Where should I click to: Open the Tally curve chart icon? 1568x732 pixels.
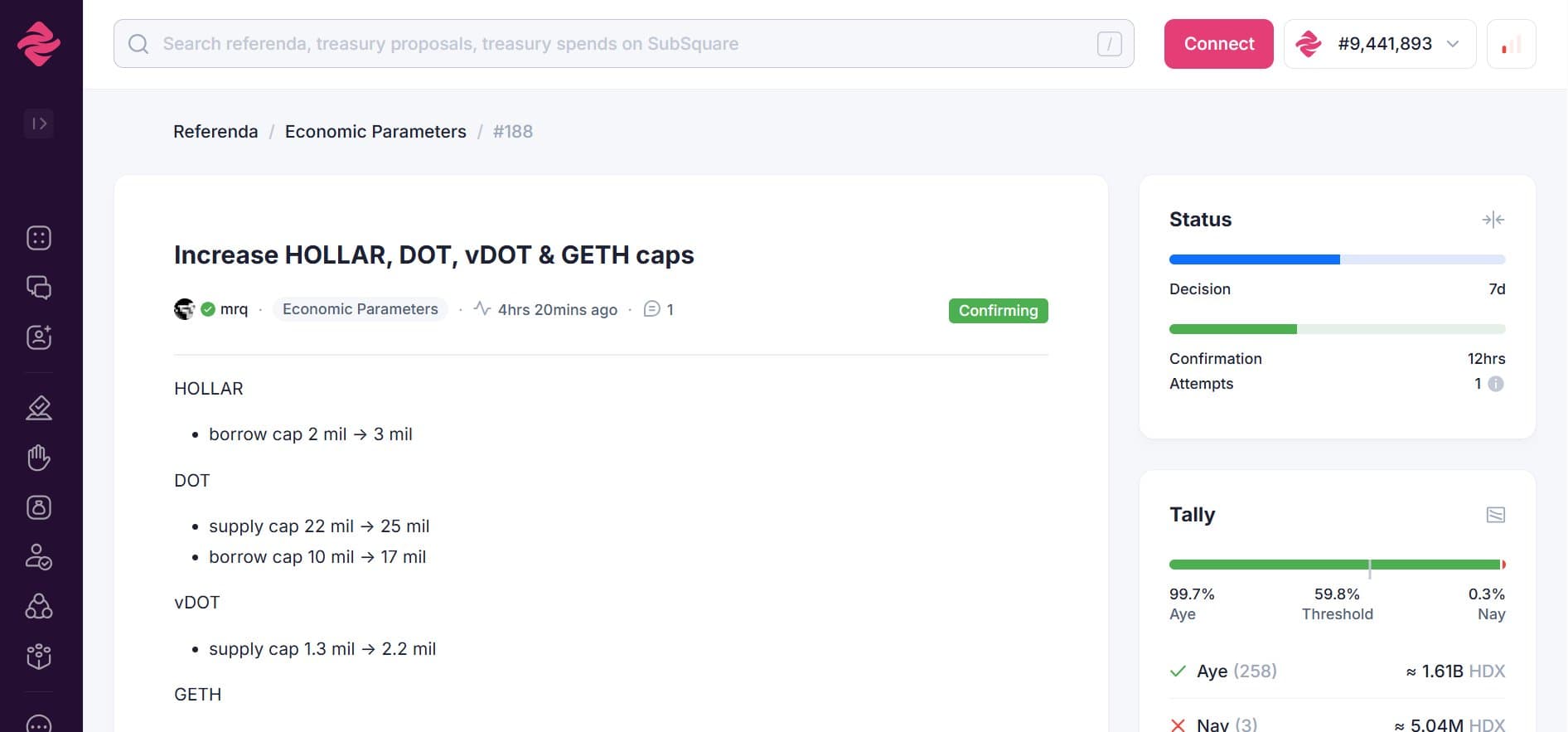[1495, 515]
